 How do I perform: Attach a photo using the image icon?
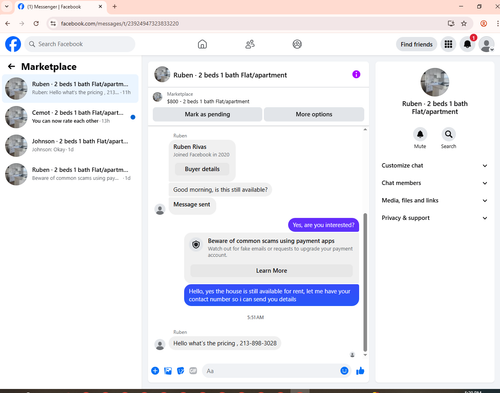point(168,371)
